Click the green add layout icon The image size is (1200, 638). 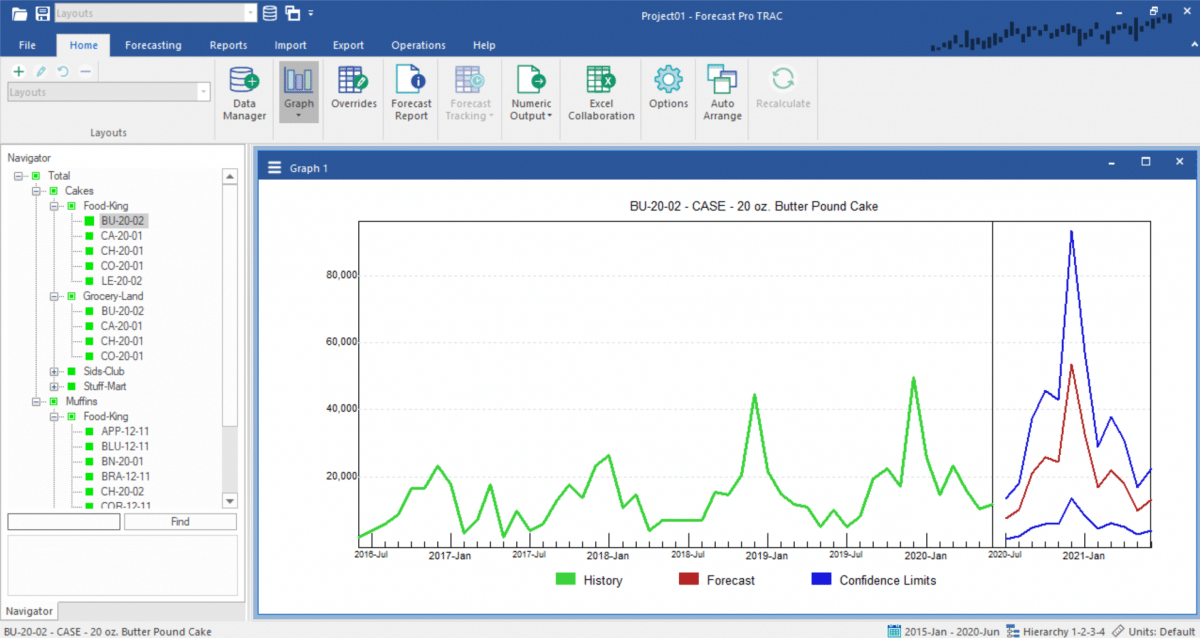pyautogui.click(x=19, y=71)
